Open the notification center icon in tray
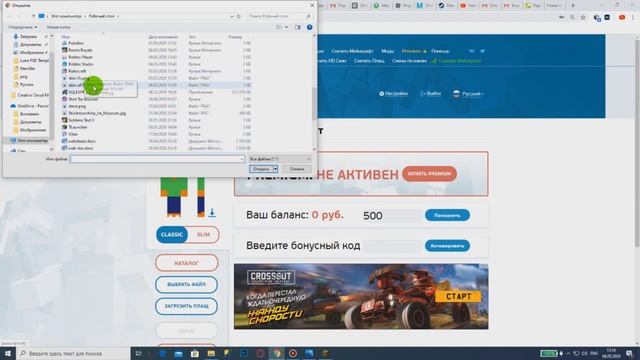This screenshot has height=360, width=640. click(629, 353)
